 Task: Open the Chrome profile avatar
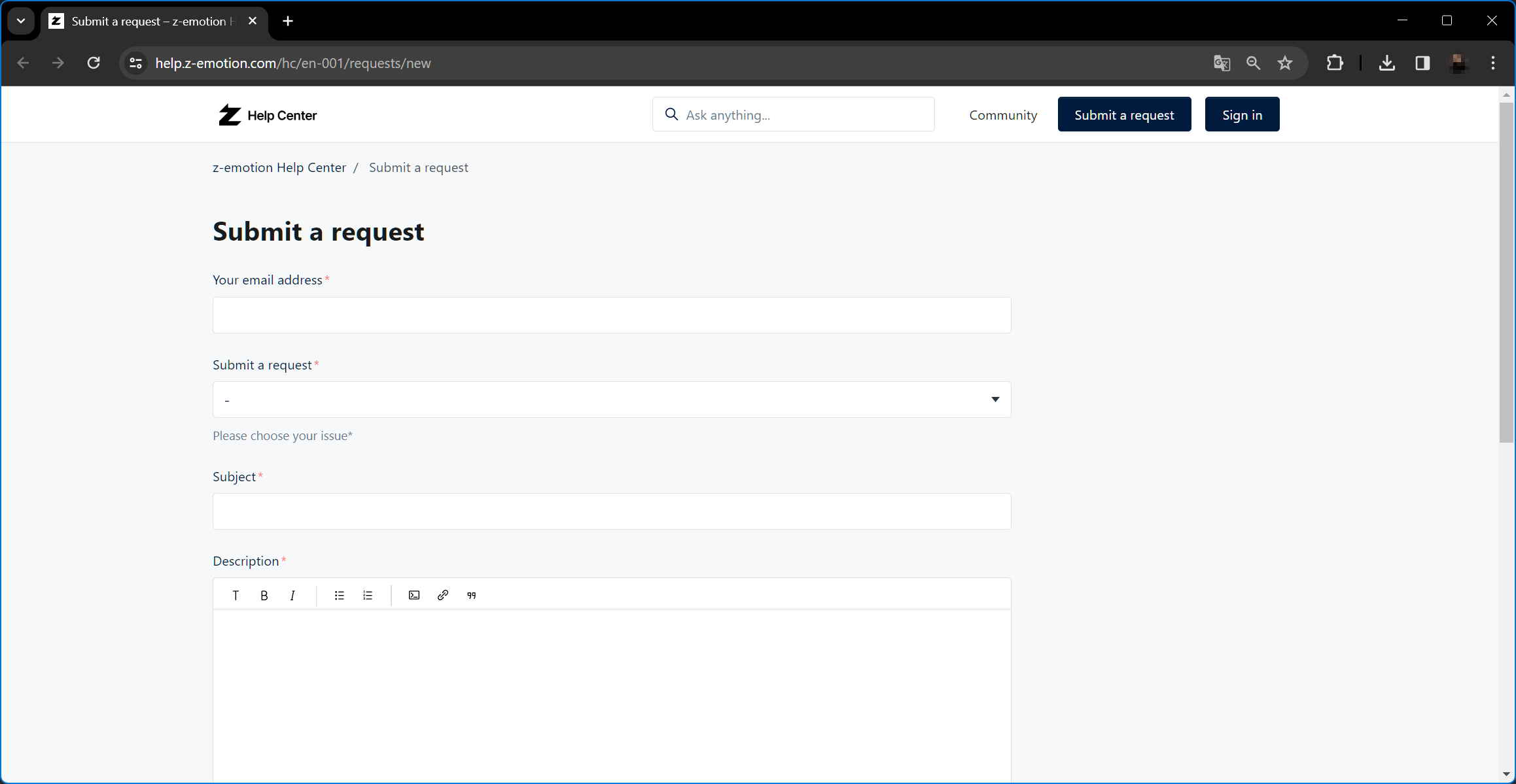point(1458,63)
